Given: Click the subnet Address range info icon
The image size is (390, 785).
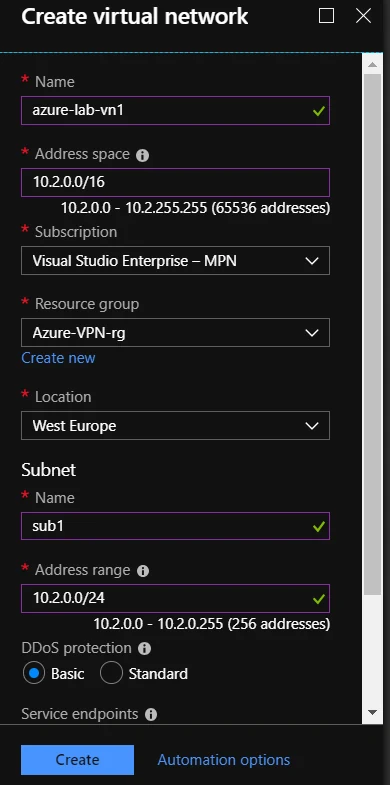Looking at the screenshot, I should pos(143,571).
